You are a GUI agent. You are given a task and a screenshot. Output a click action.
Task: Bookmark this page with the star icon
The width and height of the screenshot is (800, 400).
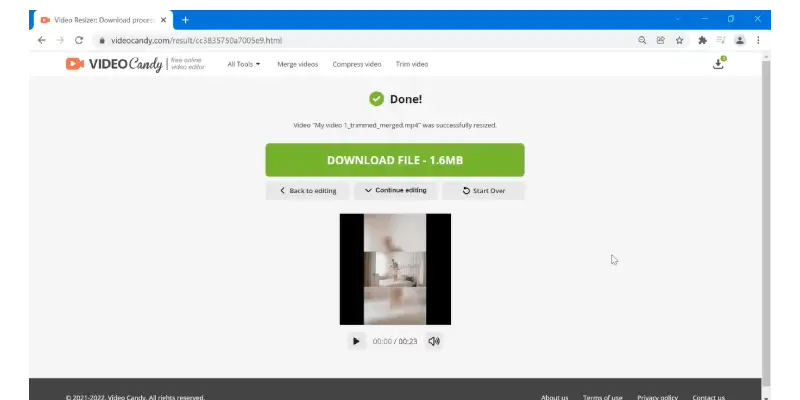[x=679, y=40]
